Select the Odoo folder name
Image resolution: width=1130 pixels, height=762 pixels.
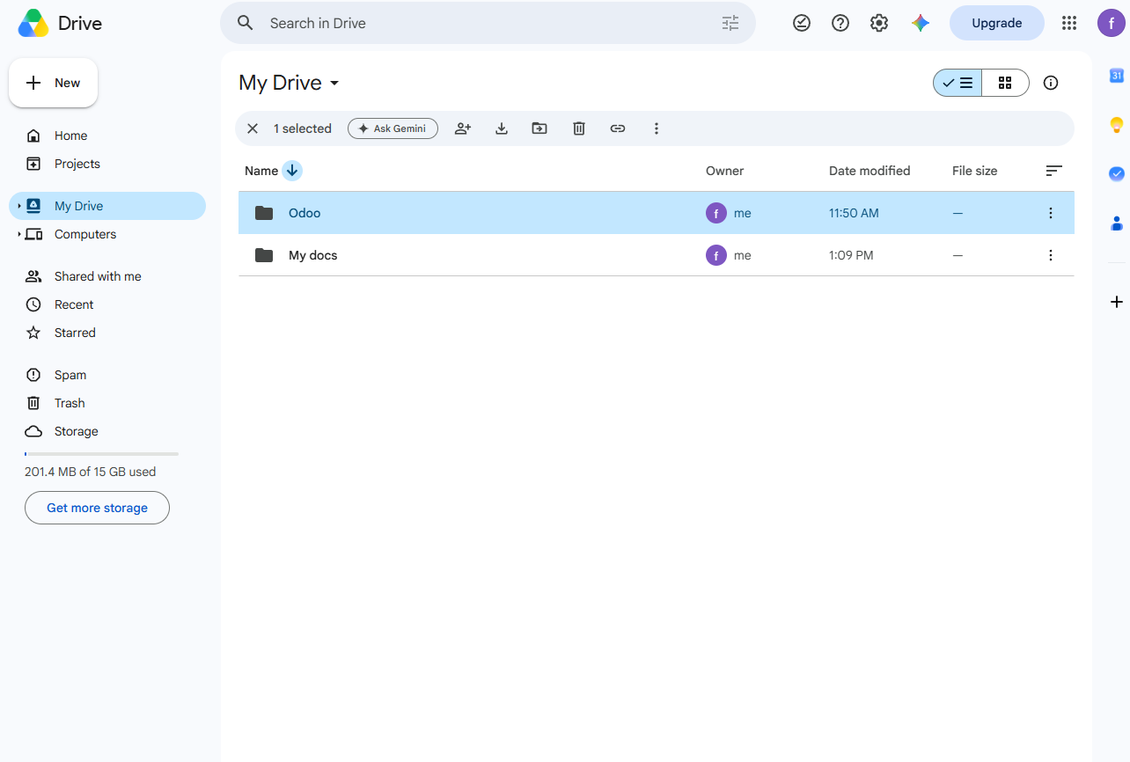304,213
